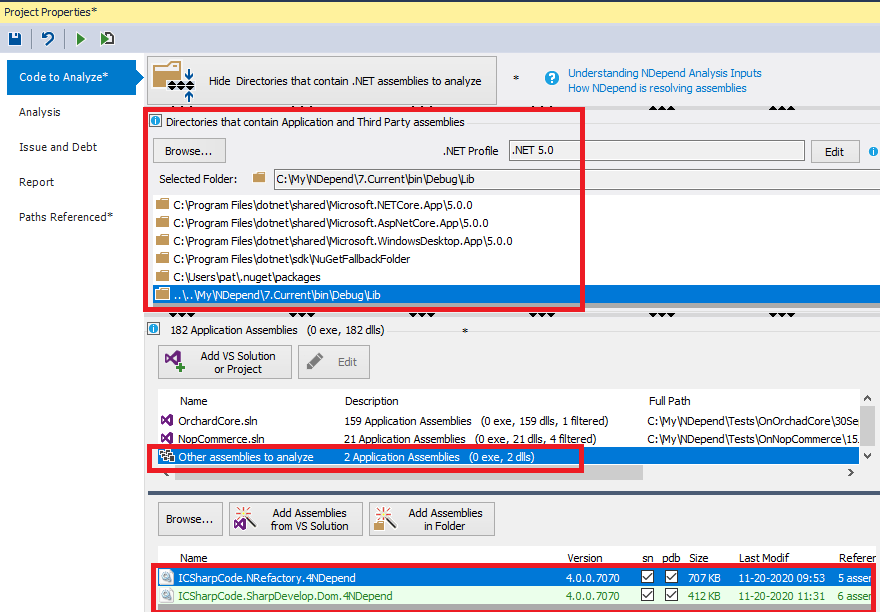This screenshot has width=880, height=612.
Task: Click the Selected Folder path field
Action: coord(577,179)
